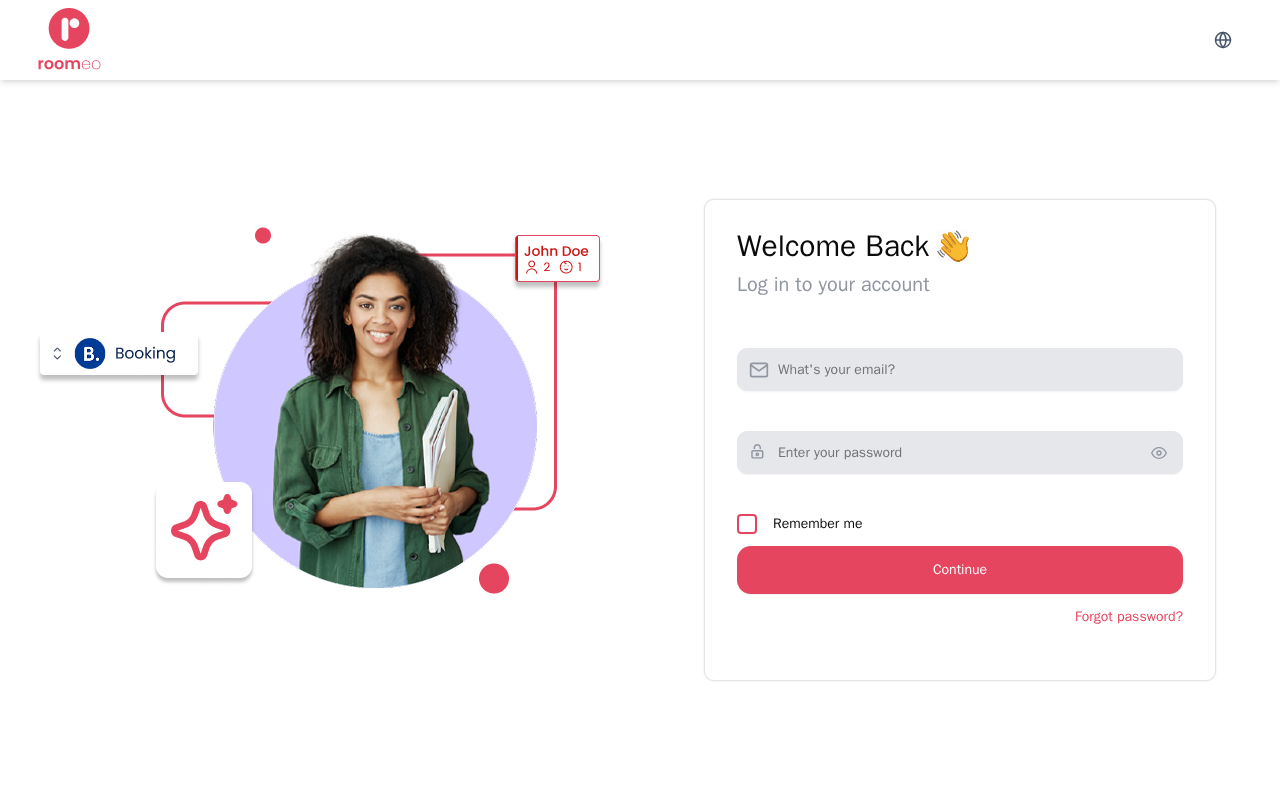Expand the Booking channel selector arrows

pos(57,353)
